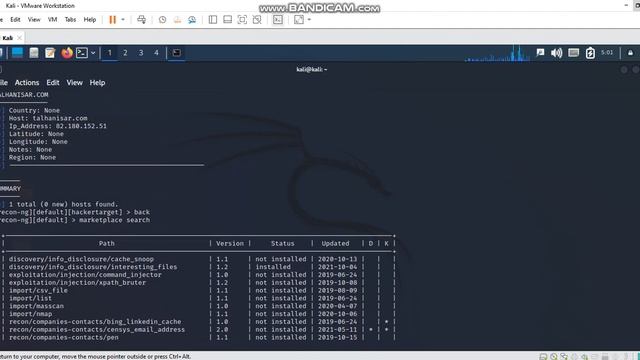Open the file manager icon in Kali panel

(x=34, y=53)
